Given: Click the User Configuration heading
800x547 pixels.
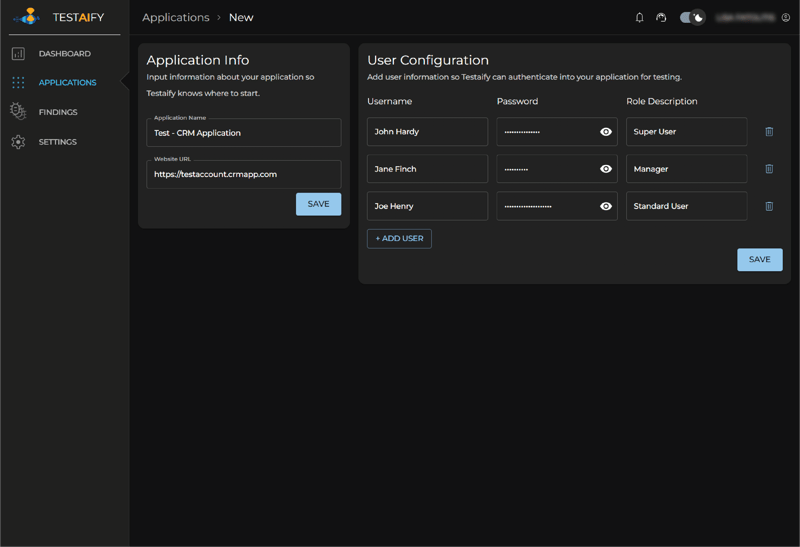Looking at the screenshot, I should pos(428,60).
